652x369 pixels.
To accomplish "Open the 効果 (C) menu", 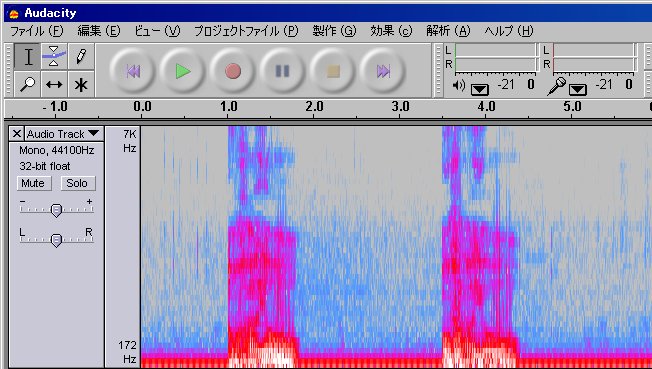I will pyautogui.click(x=391, y=31).
